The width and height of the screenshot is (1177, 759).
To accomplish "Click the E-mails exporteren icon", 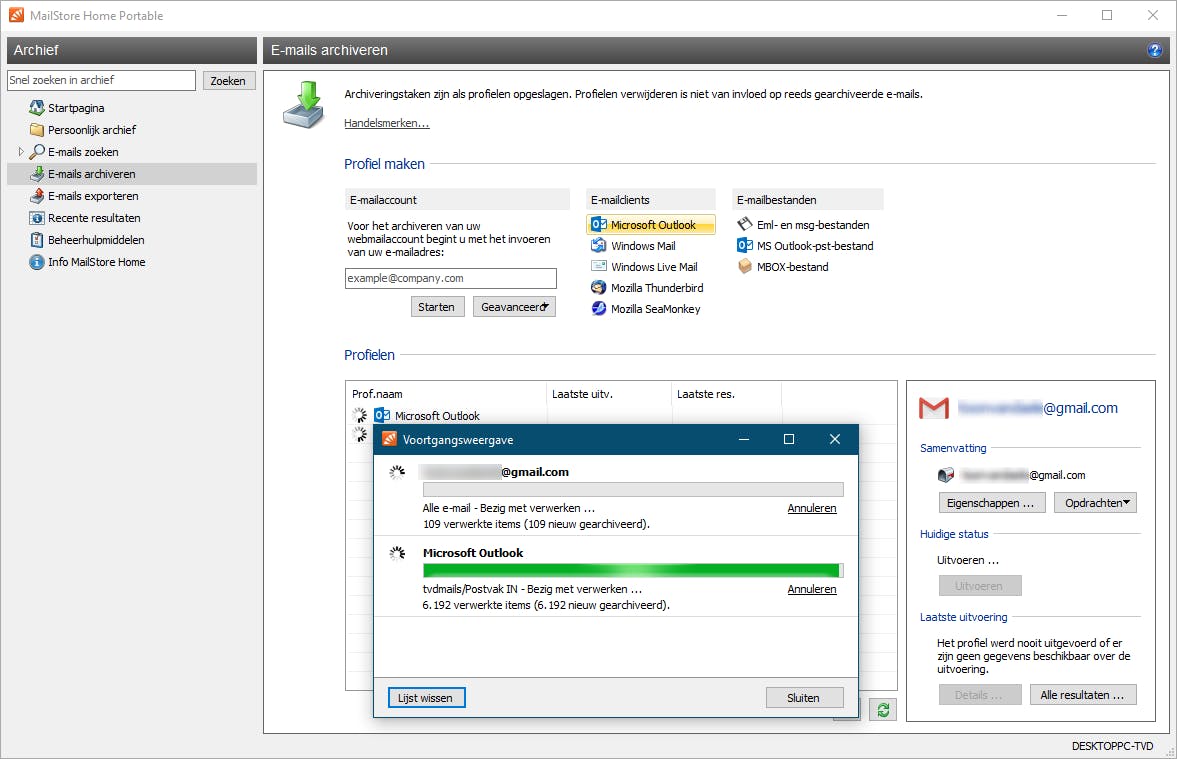I will [x=36, y=196].
